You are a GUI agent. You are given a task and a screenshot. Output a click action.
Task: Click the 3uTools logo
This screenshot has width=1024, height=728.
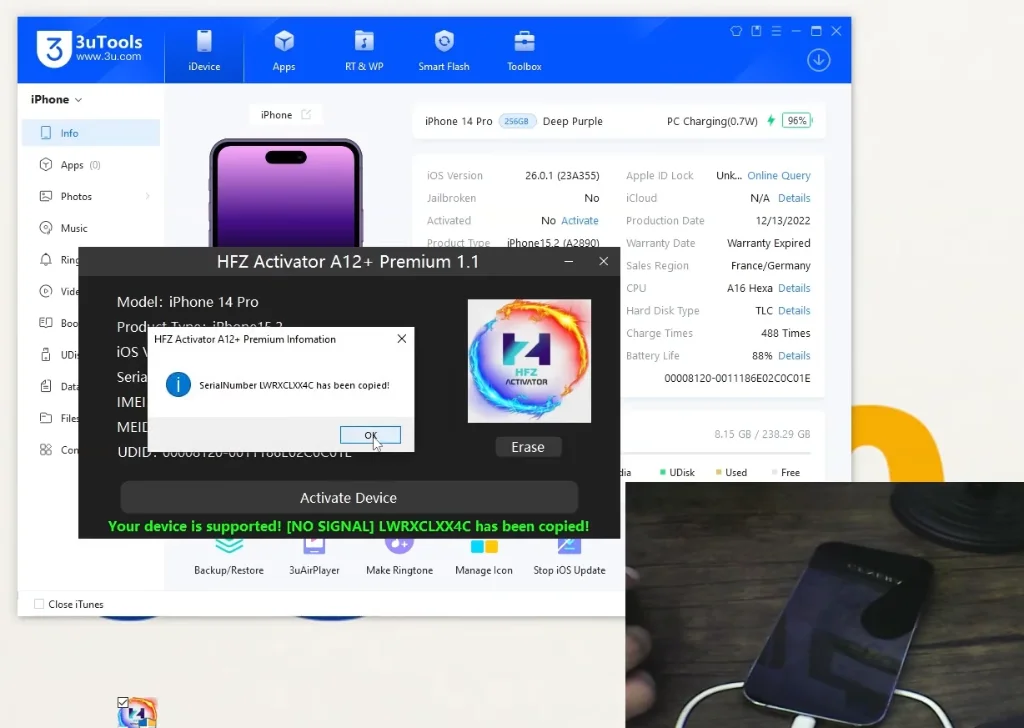pyautogui.click(x=89, y=49)
